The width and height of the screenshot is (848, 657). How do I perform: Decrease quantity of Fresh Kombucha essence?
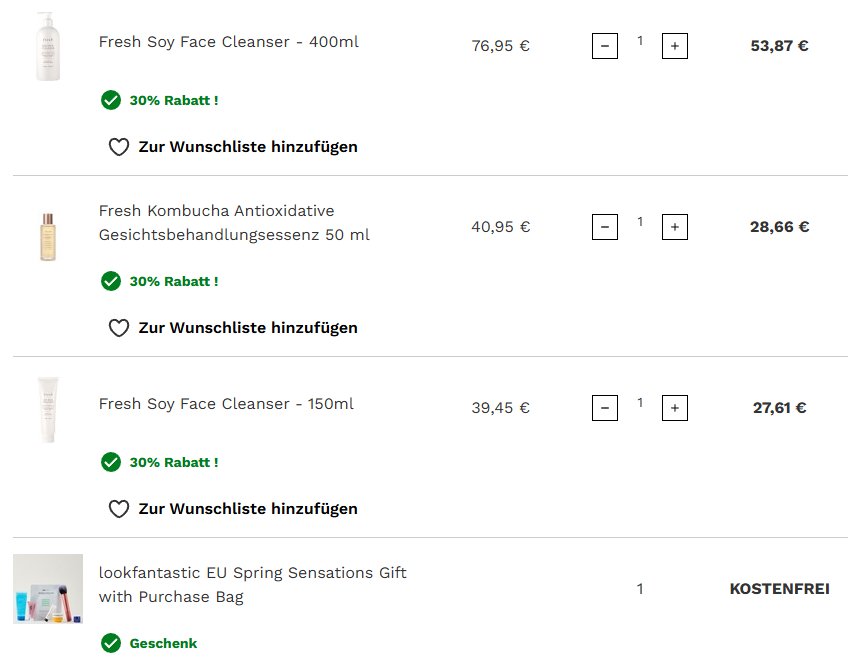[x=605, y=227]
